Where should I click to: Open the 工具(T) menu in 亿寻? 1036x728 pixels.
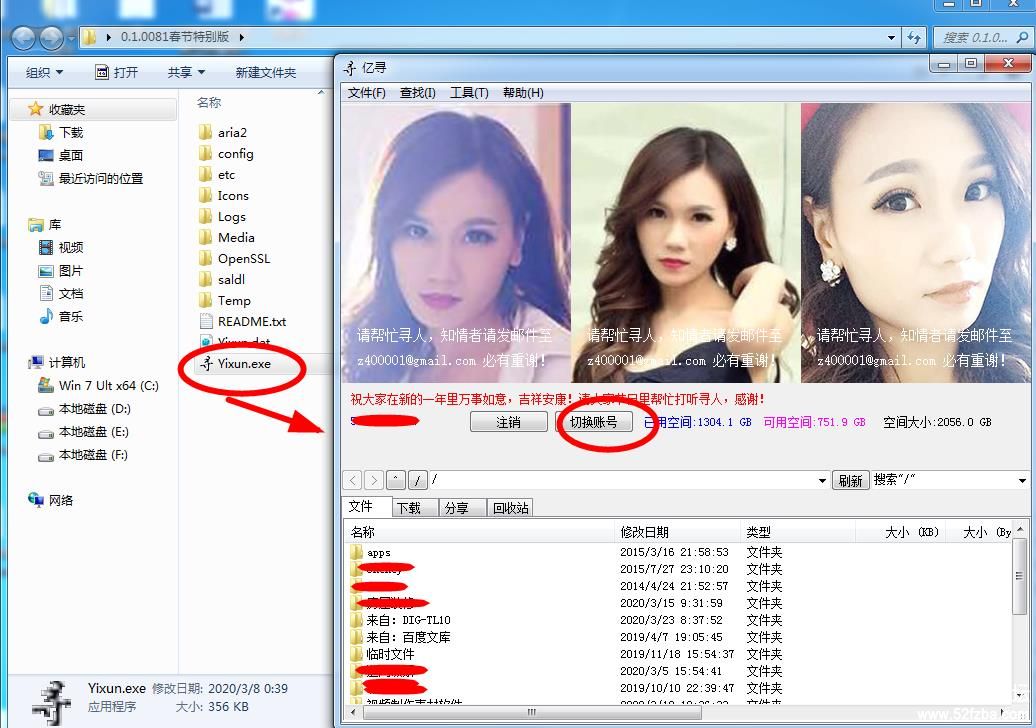coord(469,92)
